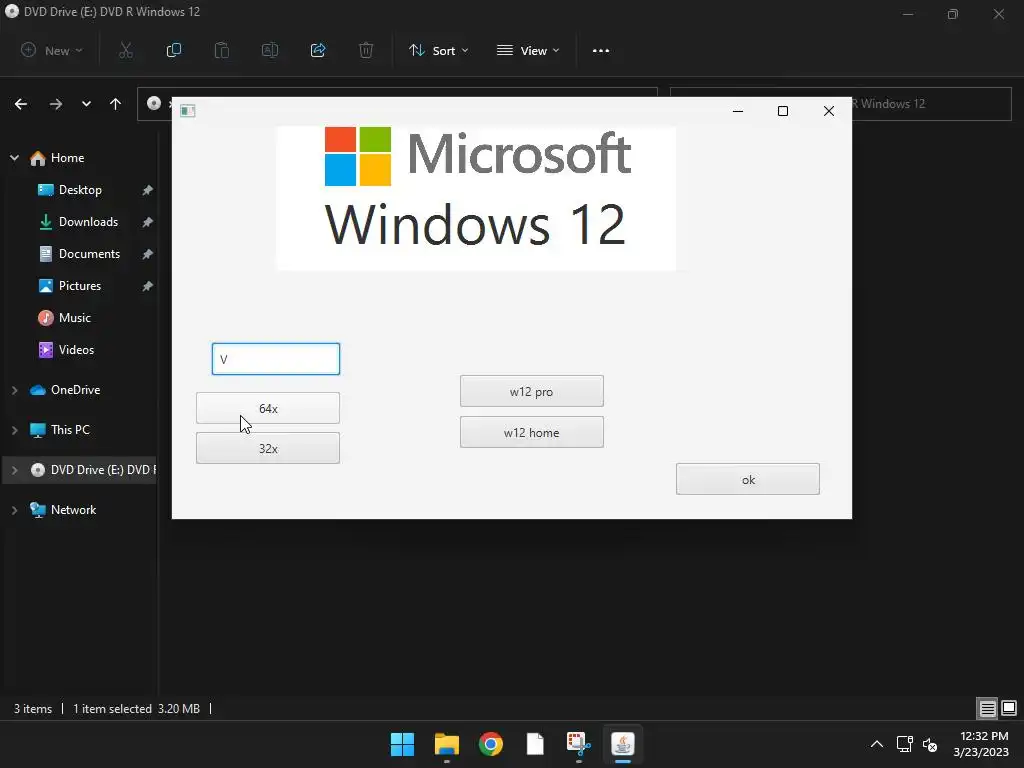Click the Share icon in Explorer toolbar
Image resolution: width=1024 pixels, height=768 pixels.
pos(318,50)
